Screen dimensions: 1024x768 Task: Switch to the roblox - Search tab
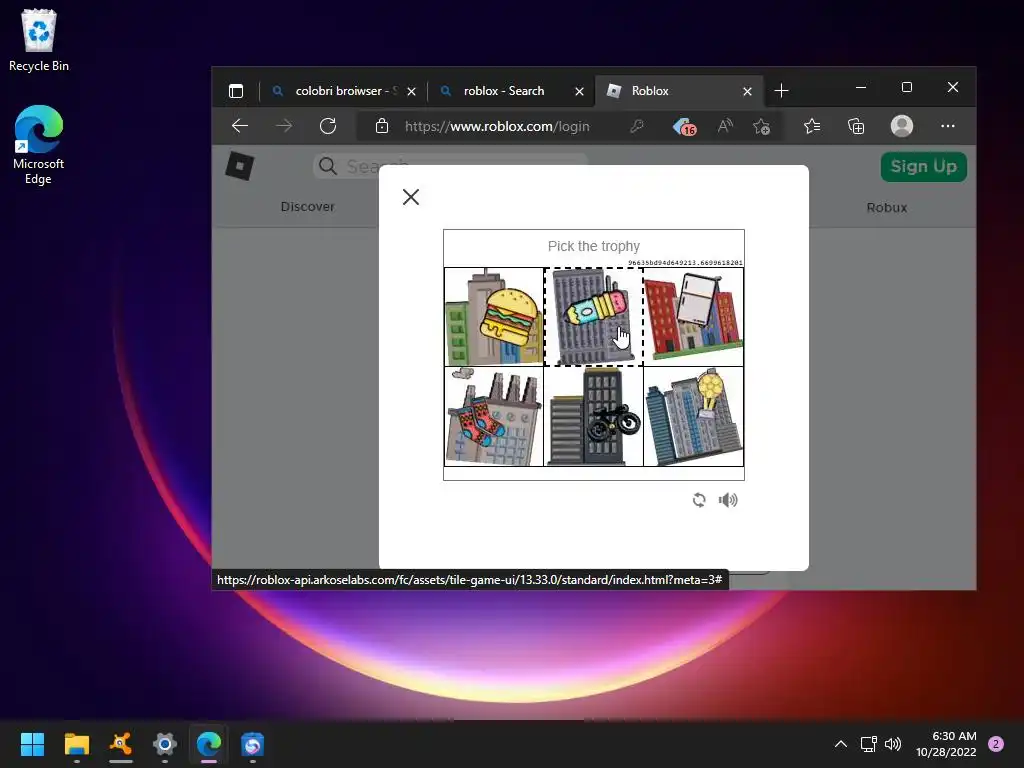click(x=503, y=91)
